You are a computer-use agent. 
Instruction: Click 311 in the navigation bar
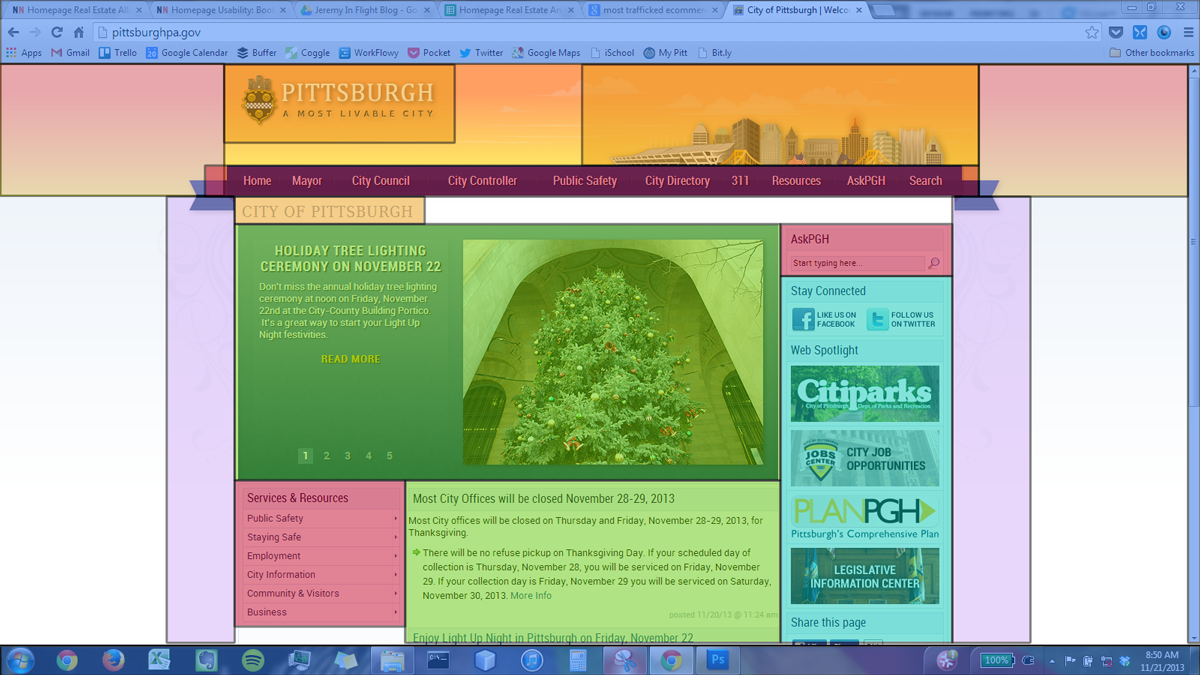click(x=740, y=181)
